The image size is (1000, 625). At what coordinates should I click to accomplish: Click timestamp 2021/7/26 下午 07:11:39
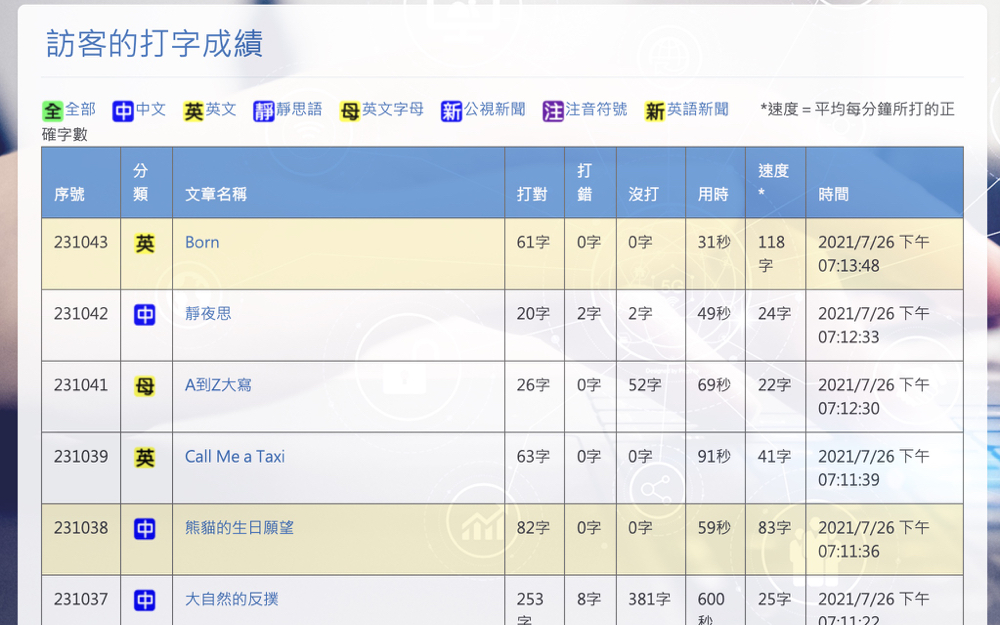pyautogui.click(x=874, y=468)
